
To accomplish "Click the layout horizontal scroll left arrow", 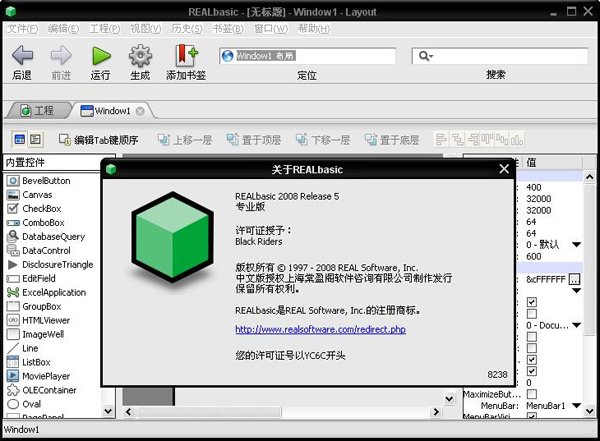I will 129,412.
